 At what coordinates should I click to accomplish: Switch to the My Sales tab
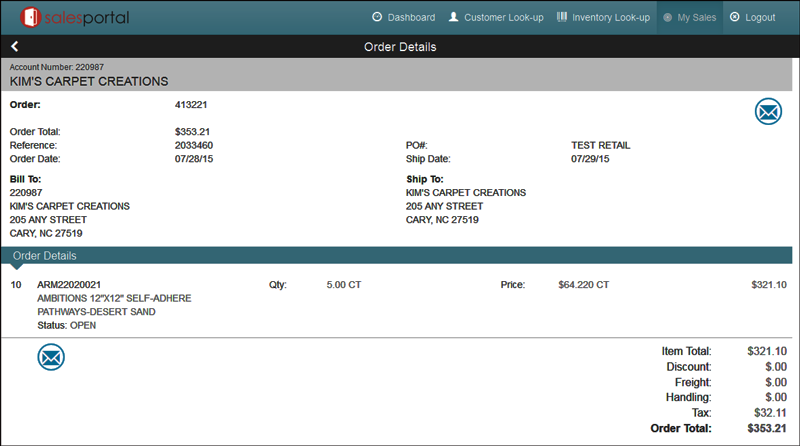[689, 17]
